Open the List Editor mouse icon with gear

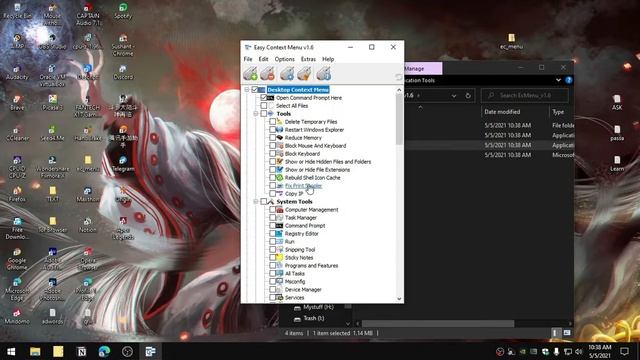(x=287, y=74)
